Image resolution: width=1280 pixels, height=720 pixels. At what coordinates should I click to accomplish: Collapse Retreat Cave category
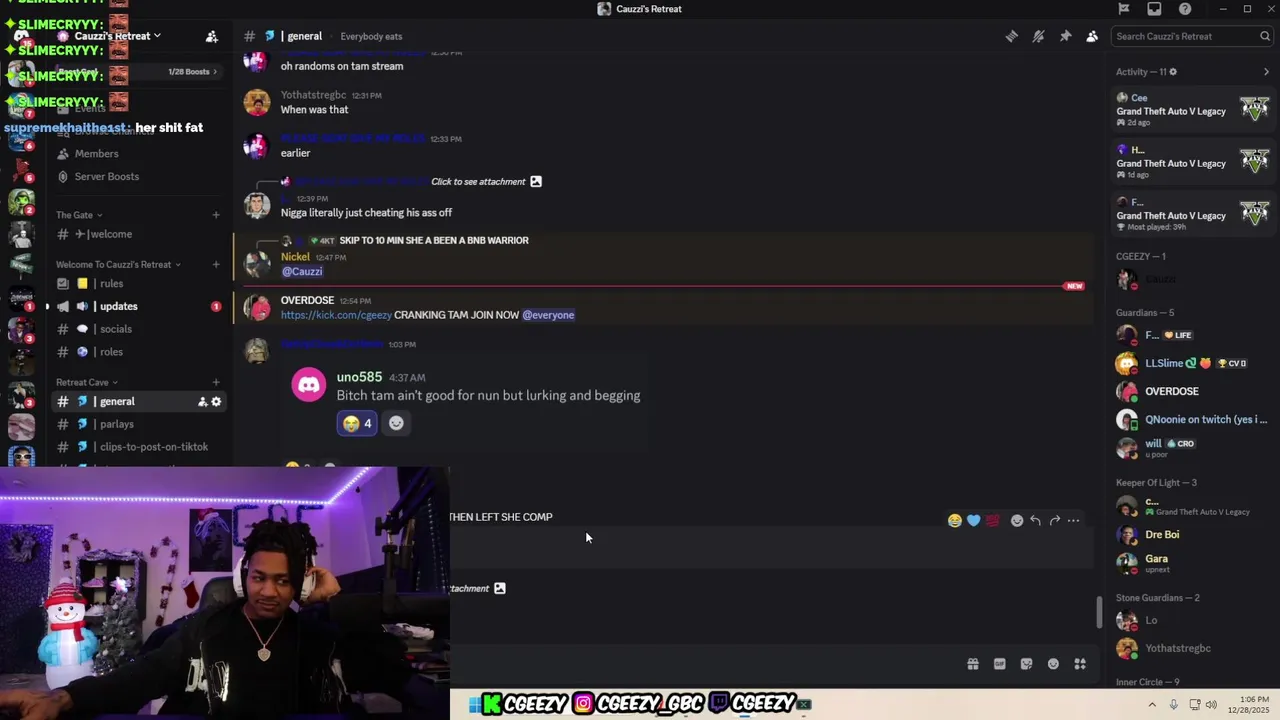(87, 382)
